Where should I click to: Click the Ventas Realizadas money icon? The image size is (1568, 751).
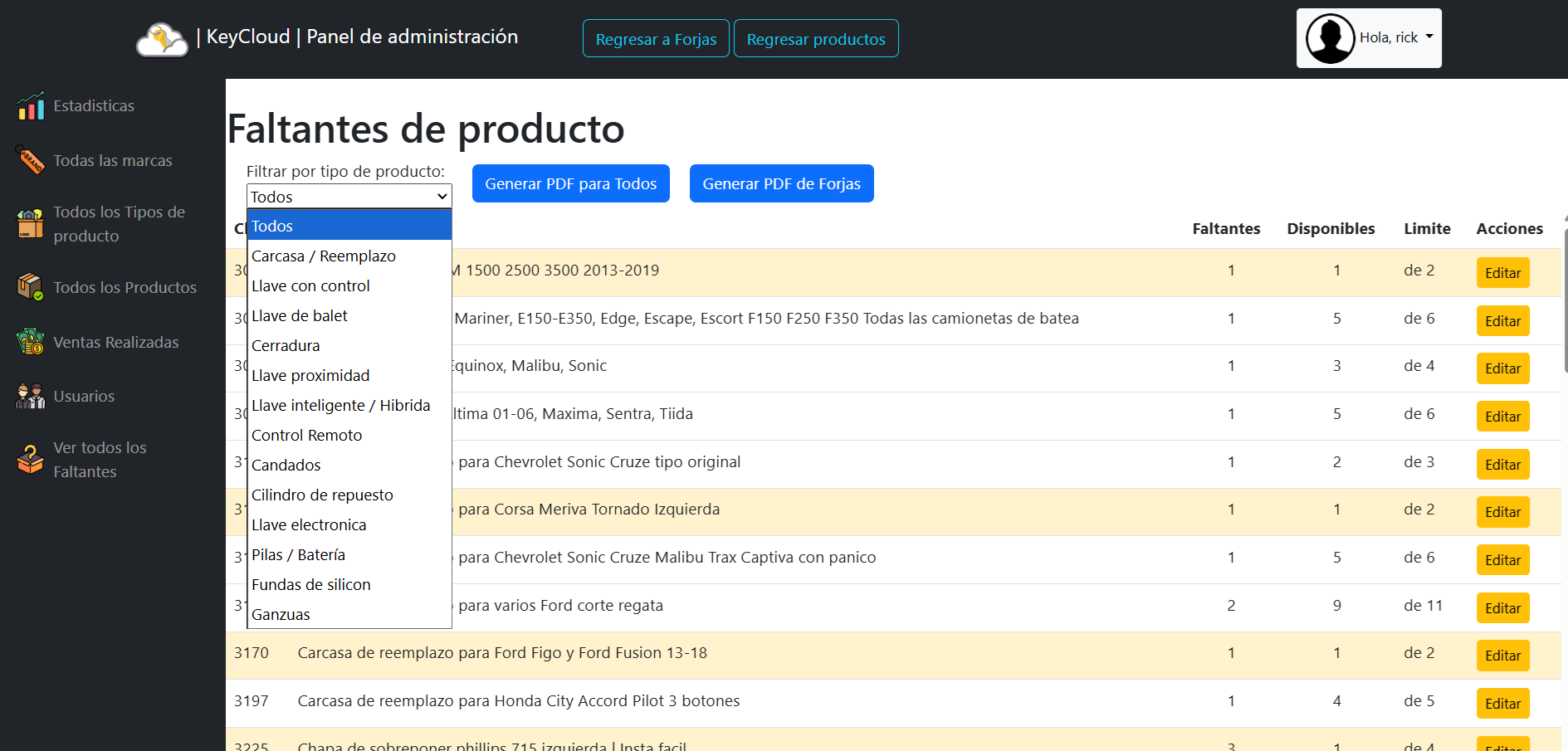(31, 342)
